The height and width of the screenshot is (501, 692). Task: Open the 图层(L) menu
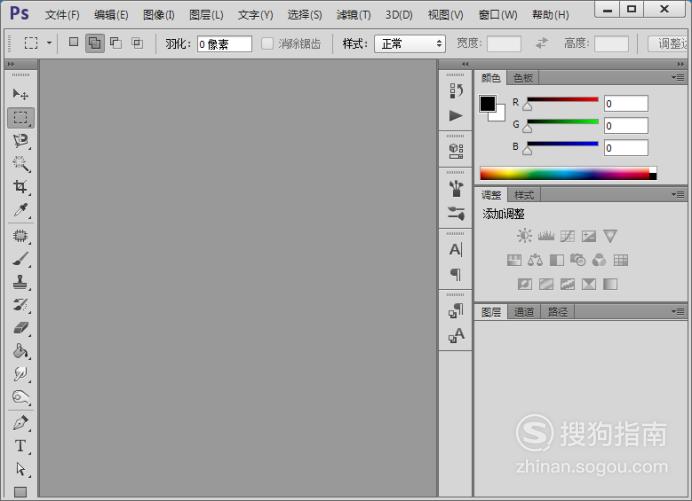point(206,15)
